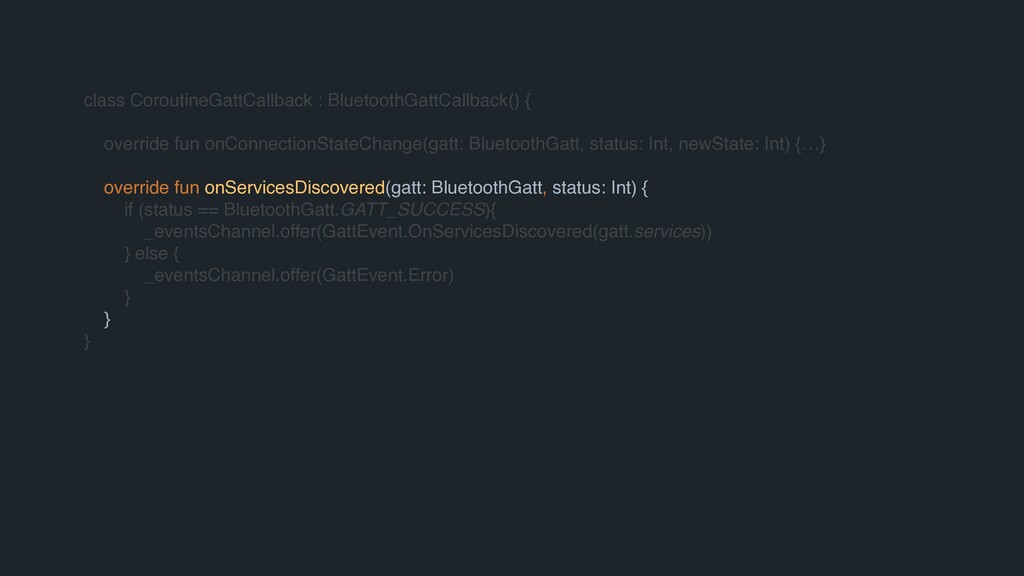This screenshot has height=576, width=1024.
Task: Click the white closing brace of onServicesDiscovered
Action: click(x=107, y=319)
